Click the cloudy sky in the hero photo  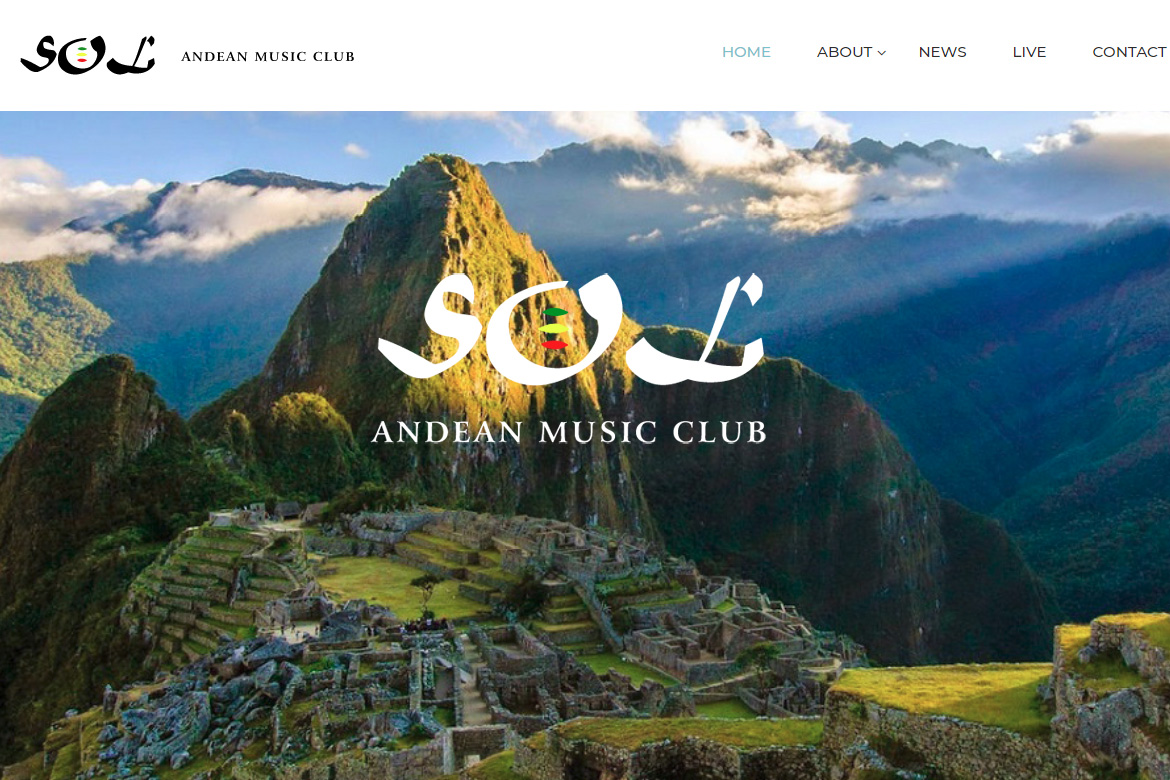click(746, 164)
